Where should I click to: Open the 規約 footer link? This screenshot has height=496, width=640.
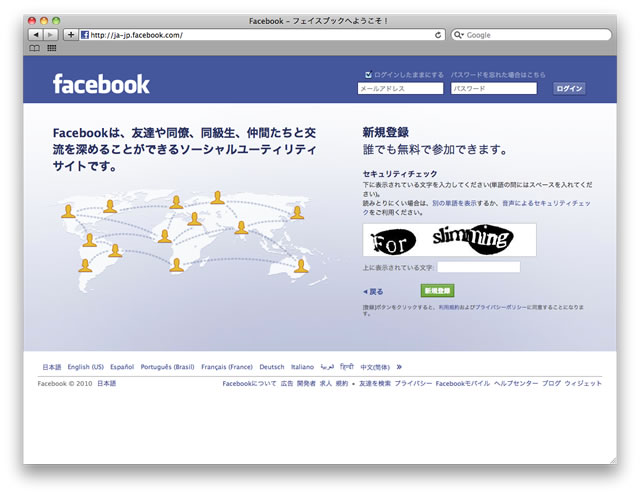(342, 383)
